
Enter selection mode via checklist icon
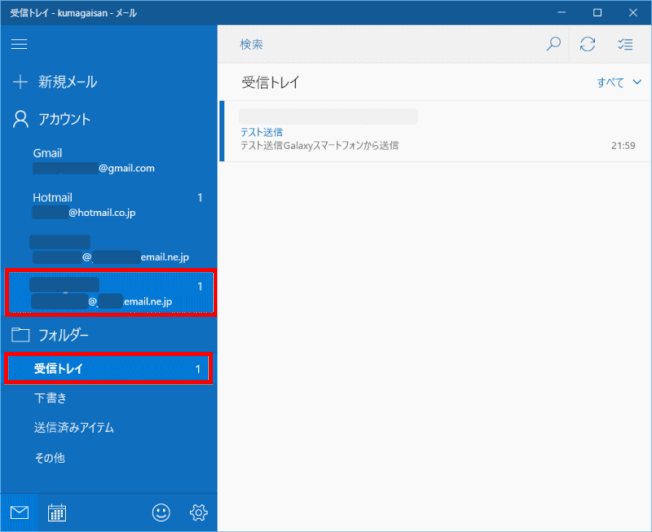(625, 44)
